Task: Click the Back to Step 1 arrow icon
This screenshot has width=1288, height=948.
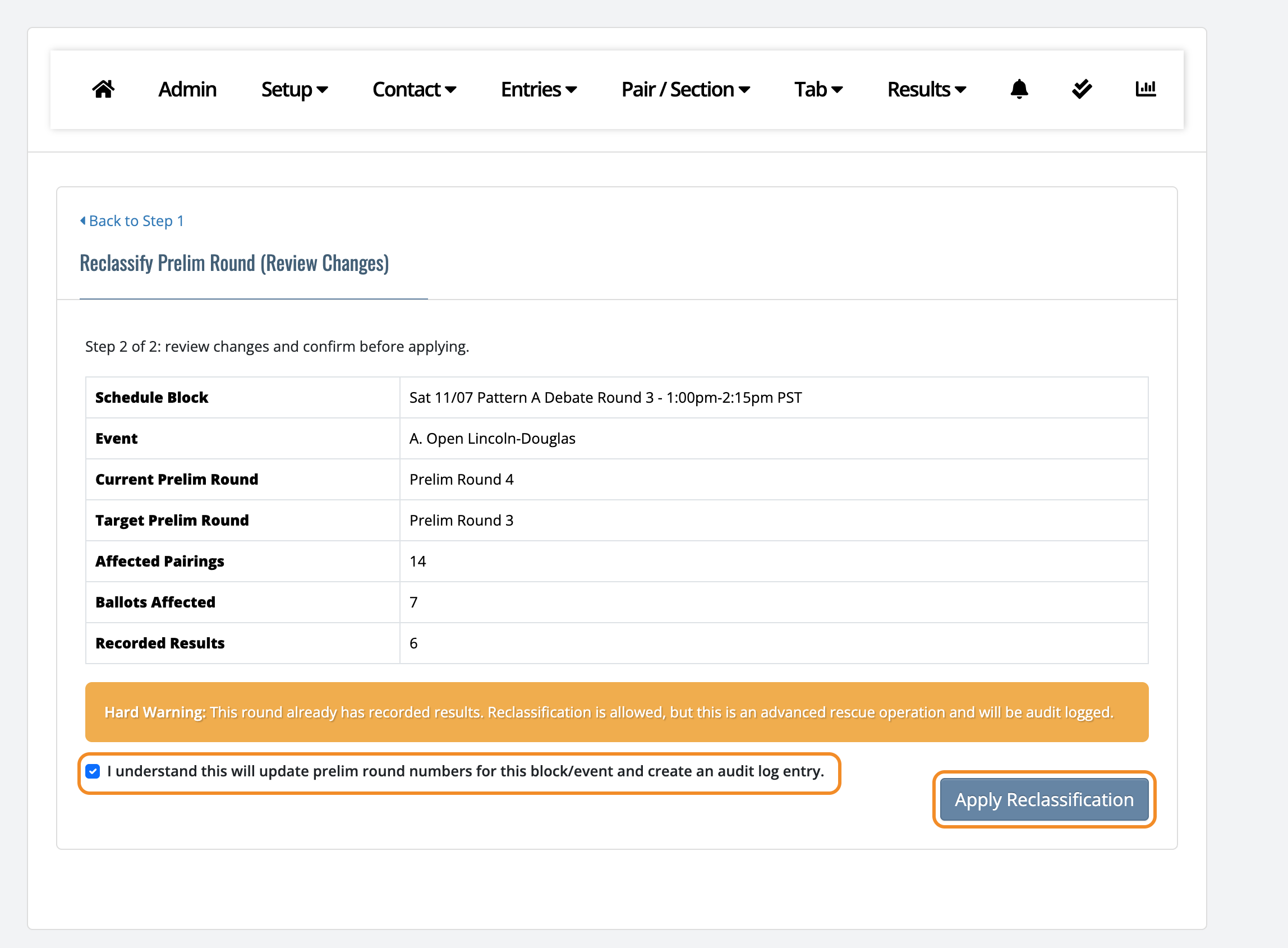Action: coord(83,220)
